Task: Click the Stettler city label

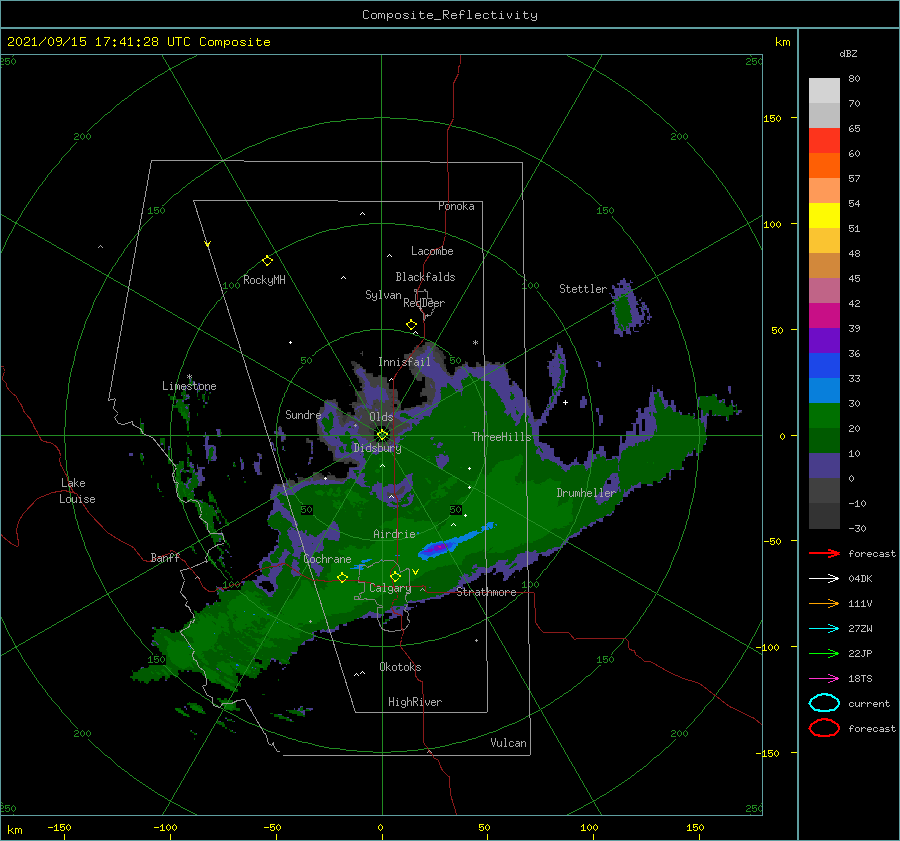Action: [x=583, y=289]
